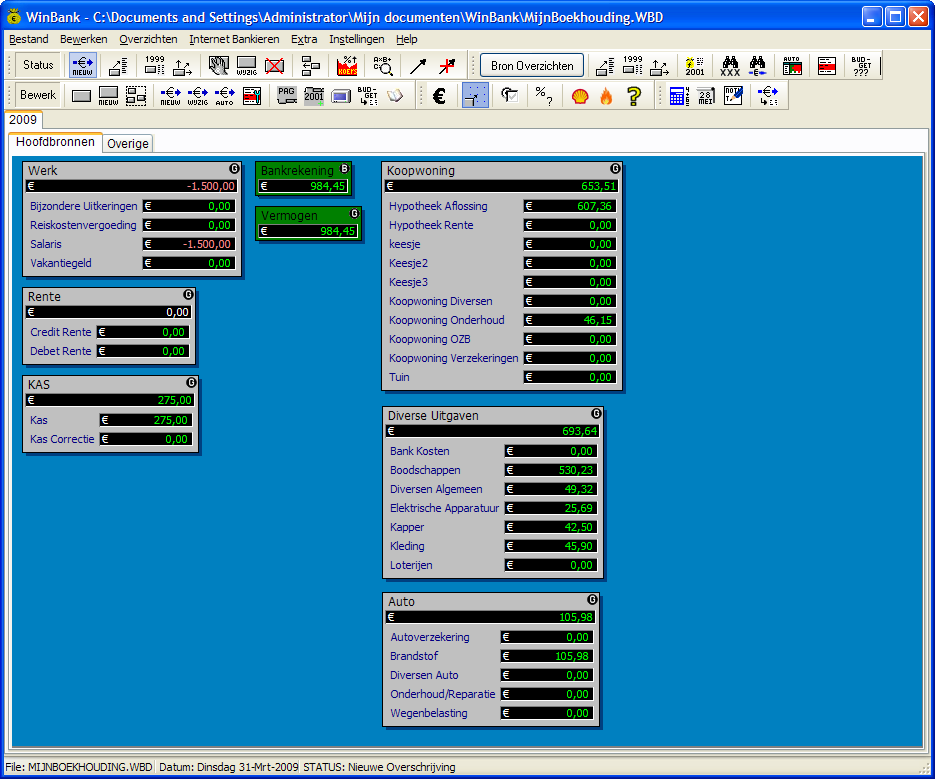Image resolution: width=935 pixels, height=779 pixels.
Task: Click the Status toolbar button
Action: (38, 65)
